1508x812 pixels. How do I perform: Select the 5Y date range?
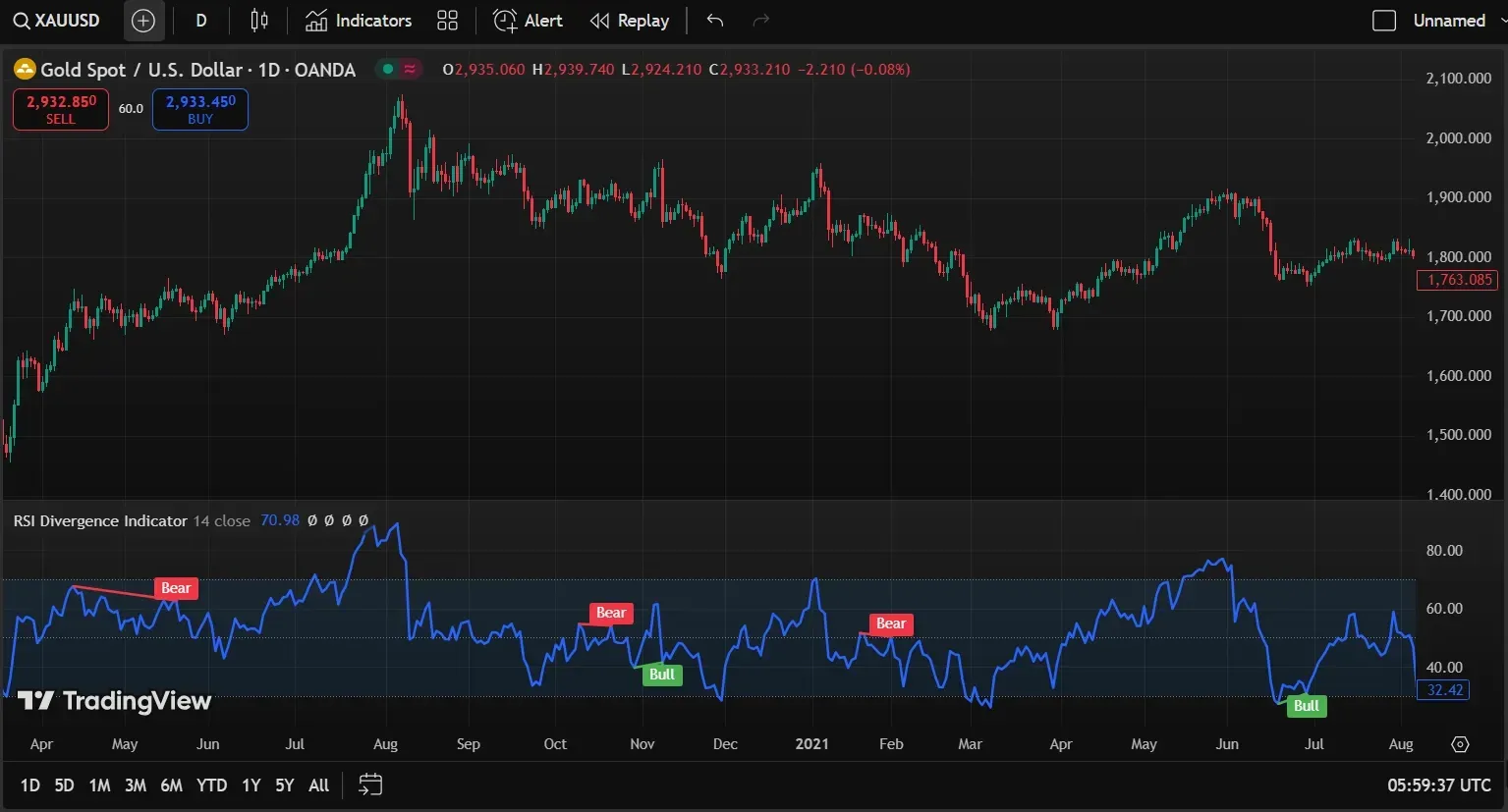(x=285, y=785)
